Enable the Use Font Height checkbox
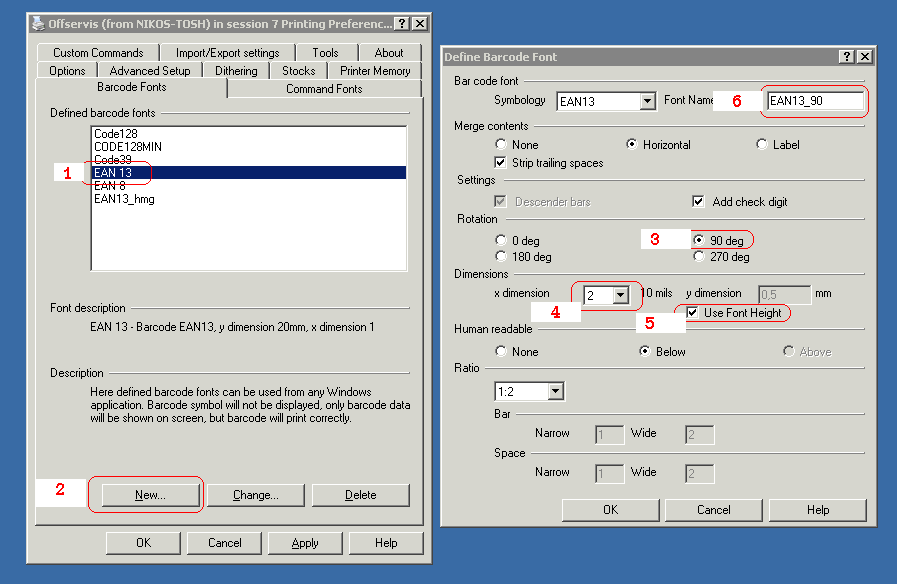 point(693,313)
